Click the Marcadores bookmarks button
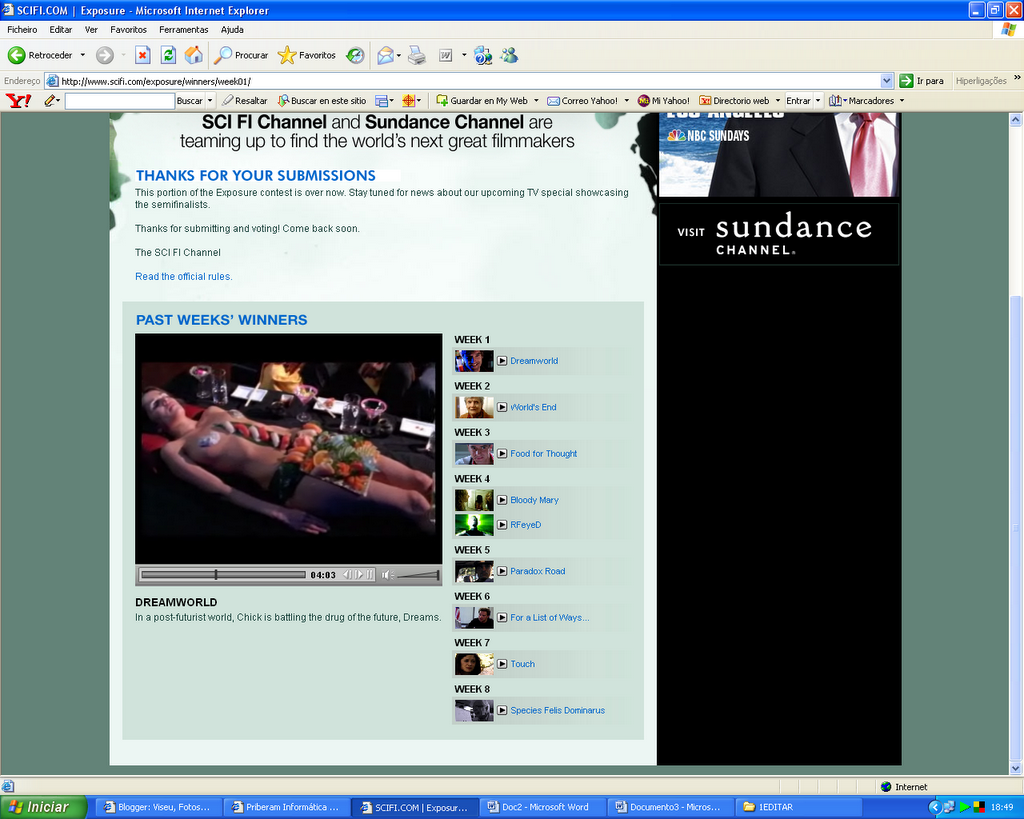Screen dimensions: 1024x819 [x=861, y=101]
